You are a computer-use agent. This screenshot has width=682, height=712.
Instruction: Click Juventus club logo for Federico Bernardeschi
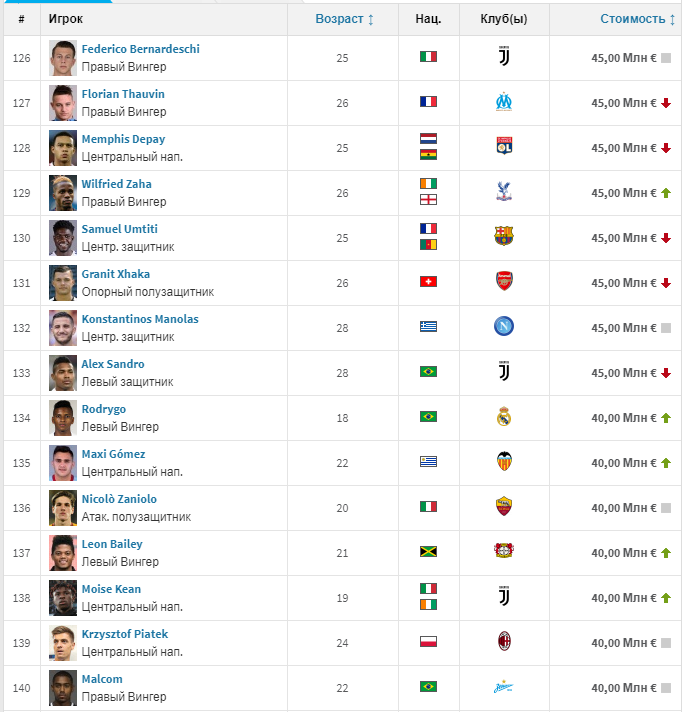pyautogui.click(x=504, y=56)
